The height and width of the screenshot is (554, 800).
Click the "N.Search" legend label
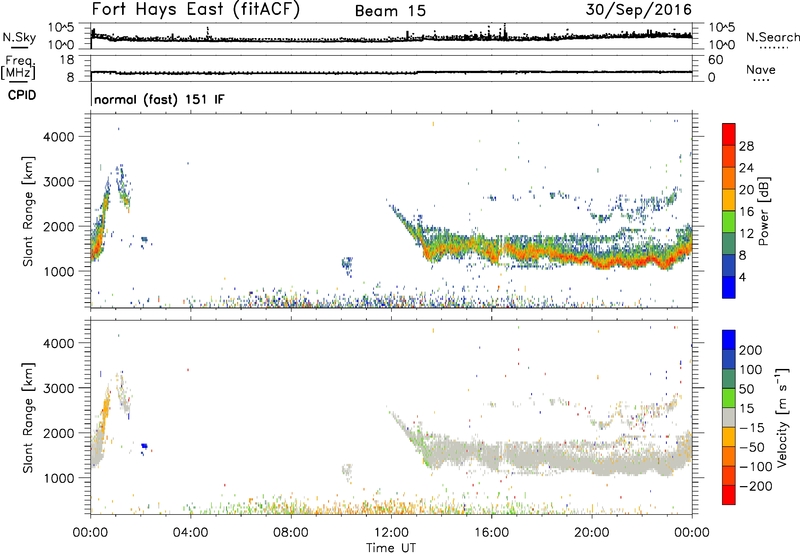(772, 37)
